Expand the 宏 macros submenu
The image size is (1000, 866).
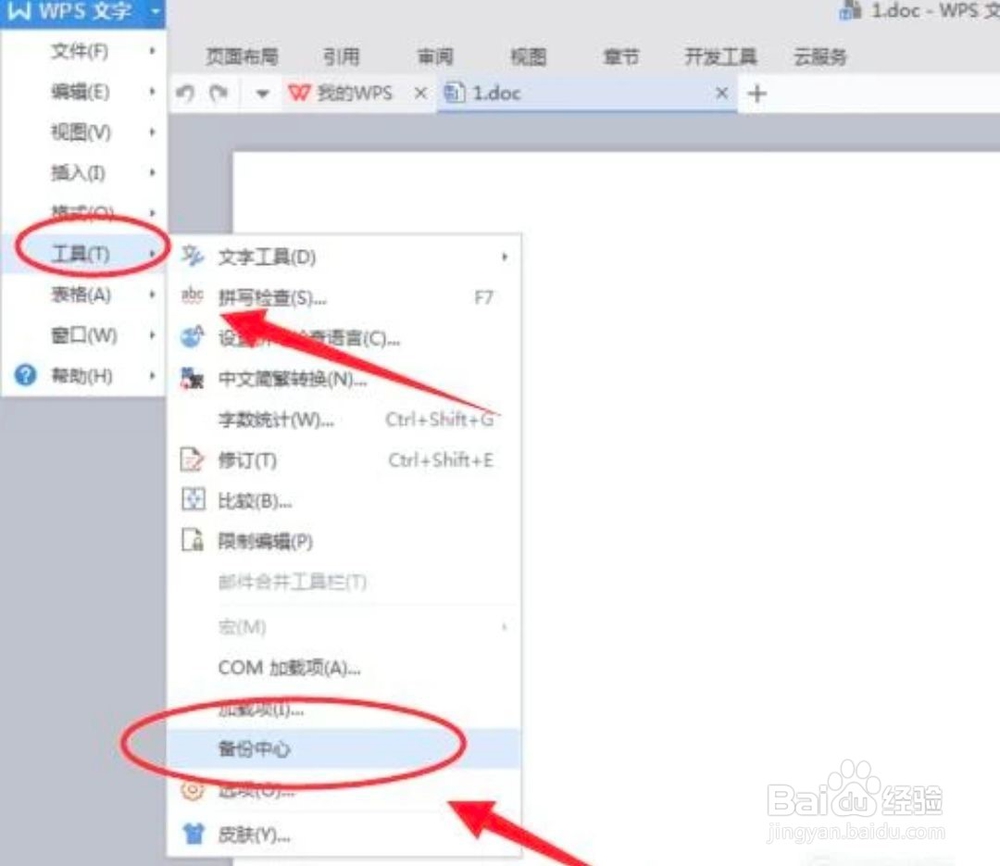(505, 626)
